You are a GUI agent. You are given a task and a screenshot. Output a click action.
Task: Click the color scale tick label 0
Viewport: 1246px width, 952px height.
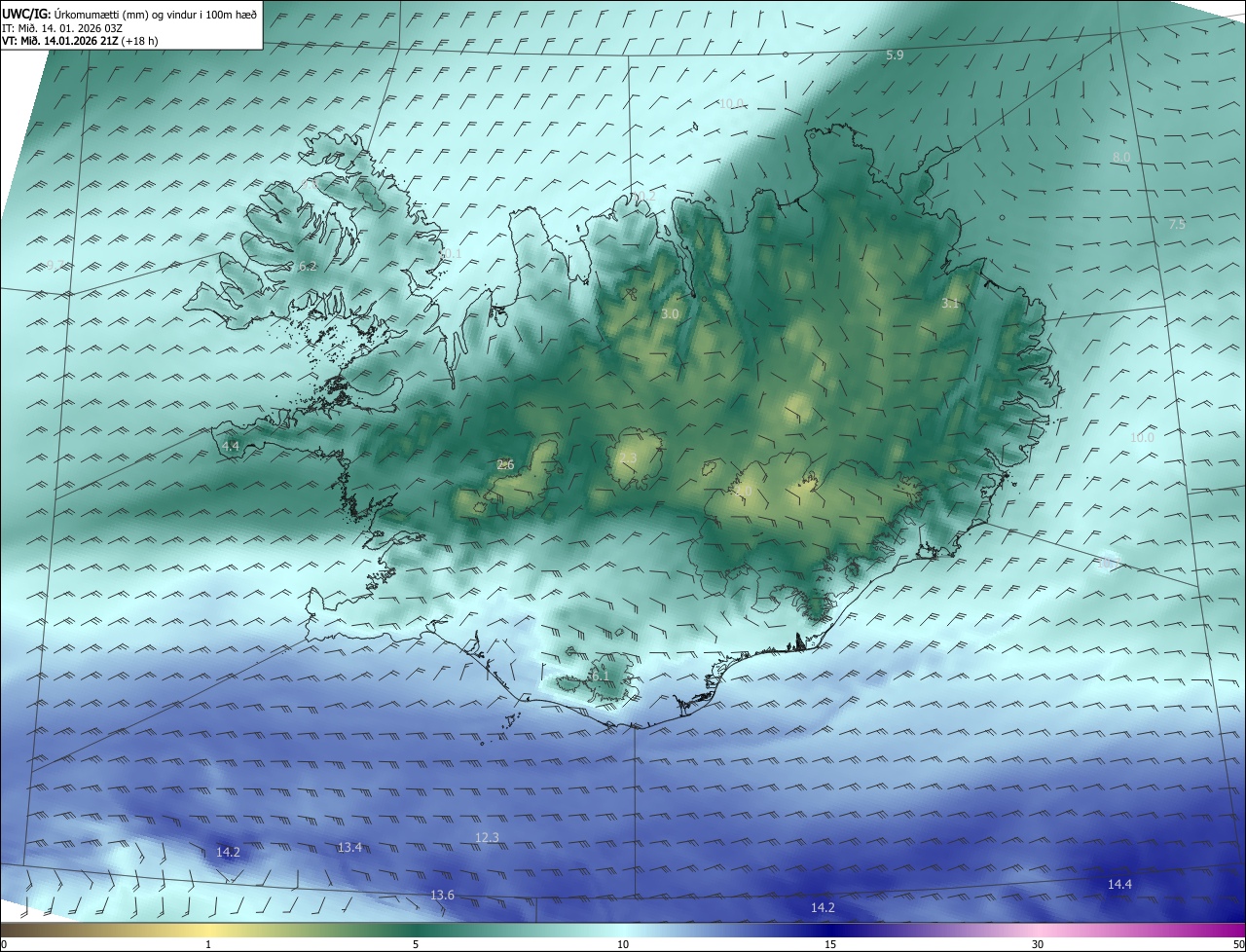tap(4, 944)
